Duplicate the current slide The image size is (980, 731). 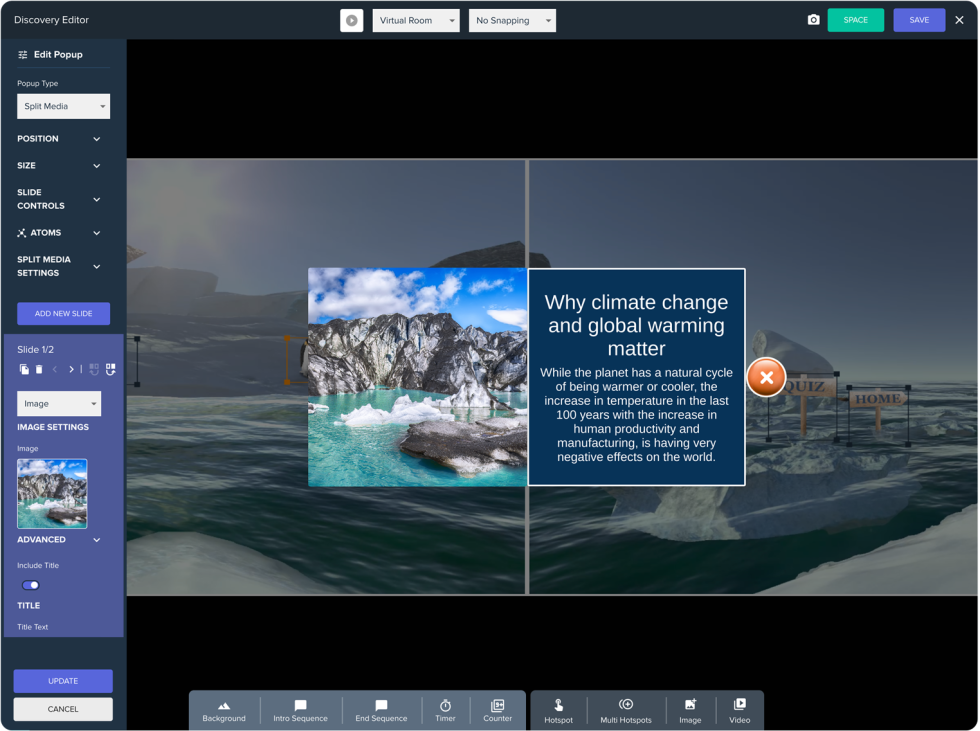(24, 369)
